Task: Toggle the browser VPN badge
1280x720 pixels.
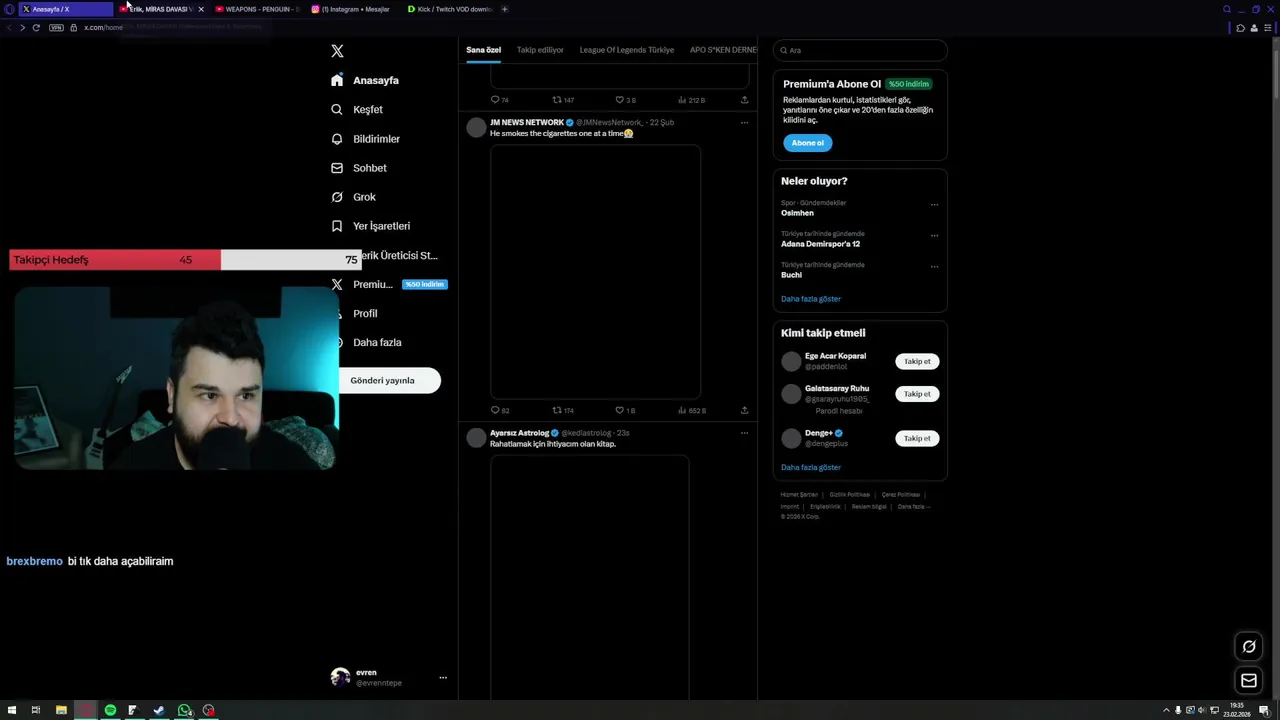Action: 56,27
